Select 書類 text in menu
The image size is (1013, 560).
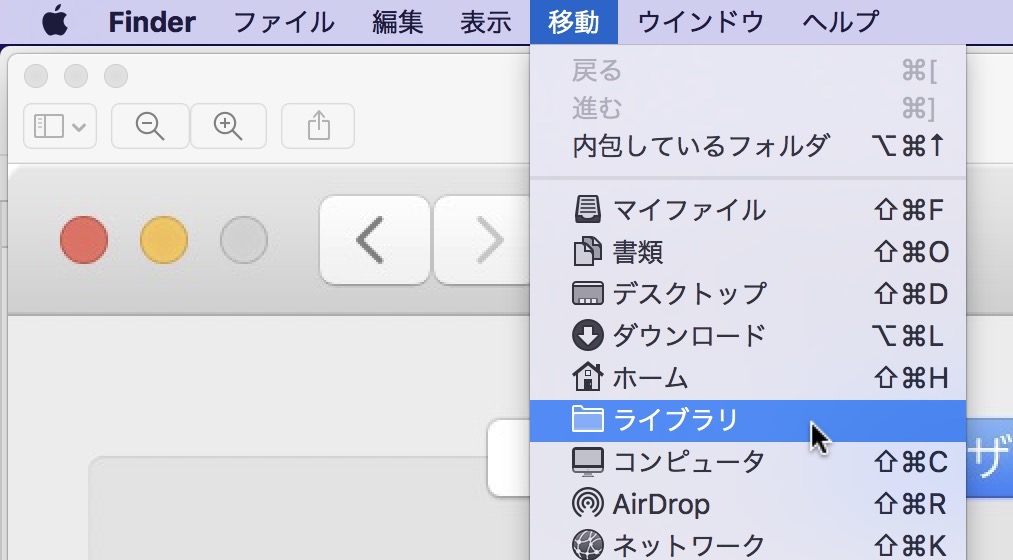pyautogui.click(x=638, y=251)
